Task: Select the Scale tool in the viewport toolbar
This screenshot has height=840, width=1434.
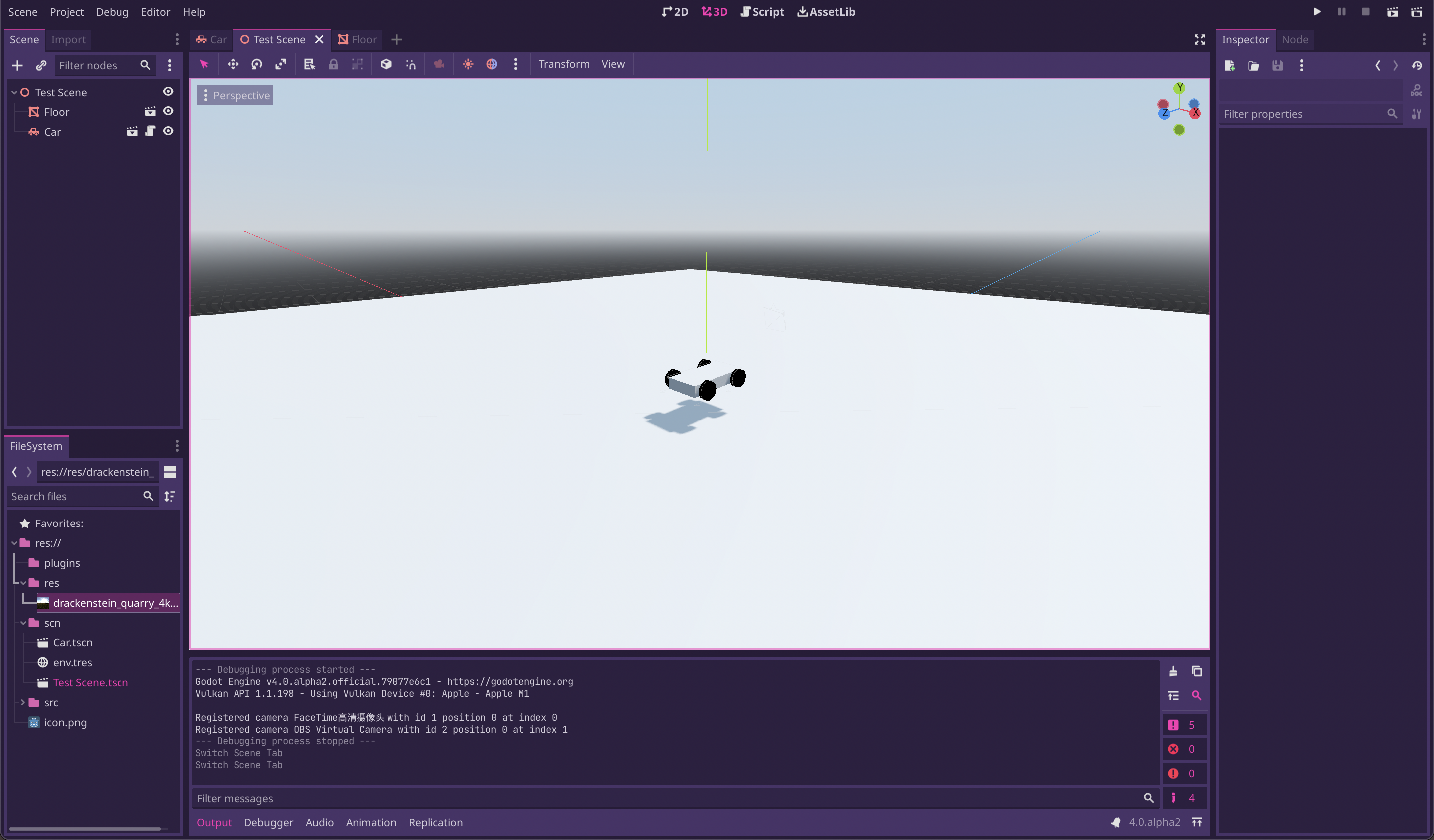Action: (x=280, y=64)
